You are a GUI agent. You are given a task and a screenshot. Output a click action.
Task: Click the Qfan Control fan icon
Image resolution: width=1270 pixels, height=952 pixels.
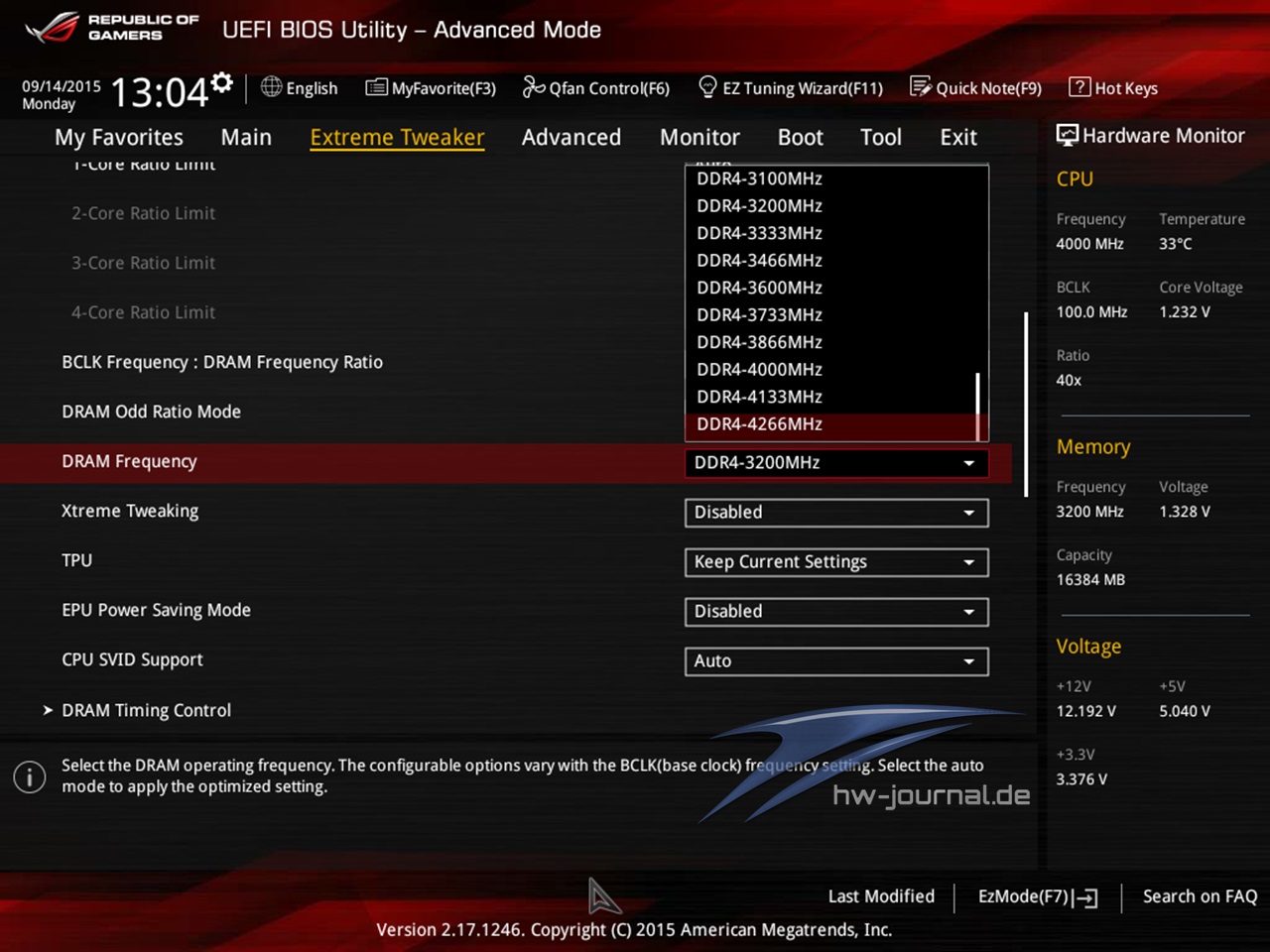pos(534,87)
